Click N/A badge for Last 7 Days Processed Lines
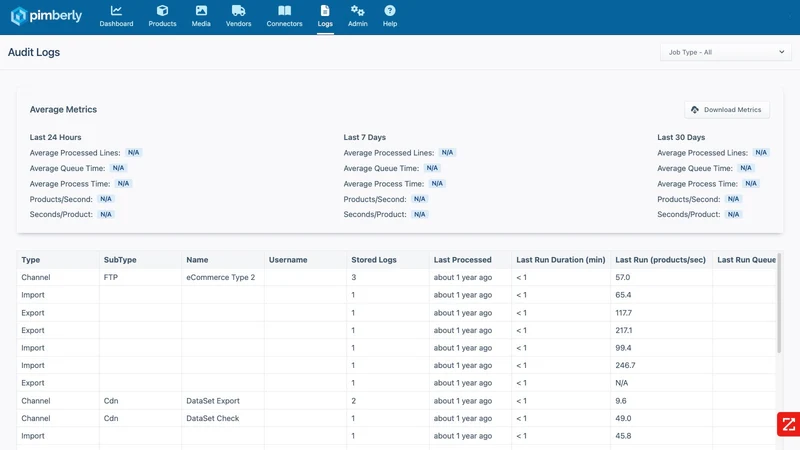This screenshot has height=450, width=800. (x=447, y=153)
